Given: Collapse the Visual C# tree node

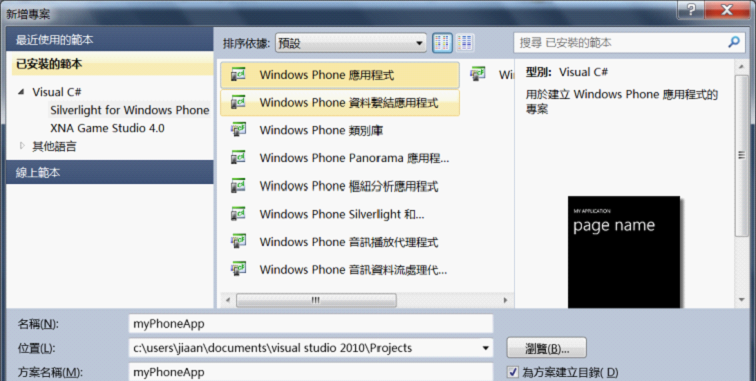Looking at the screenshot, I should point(21,92).
